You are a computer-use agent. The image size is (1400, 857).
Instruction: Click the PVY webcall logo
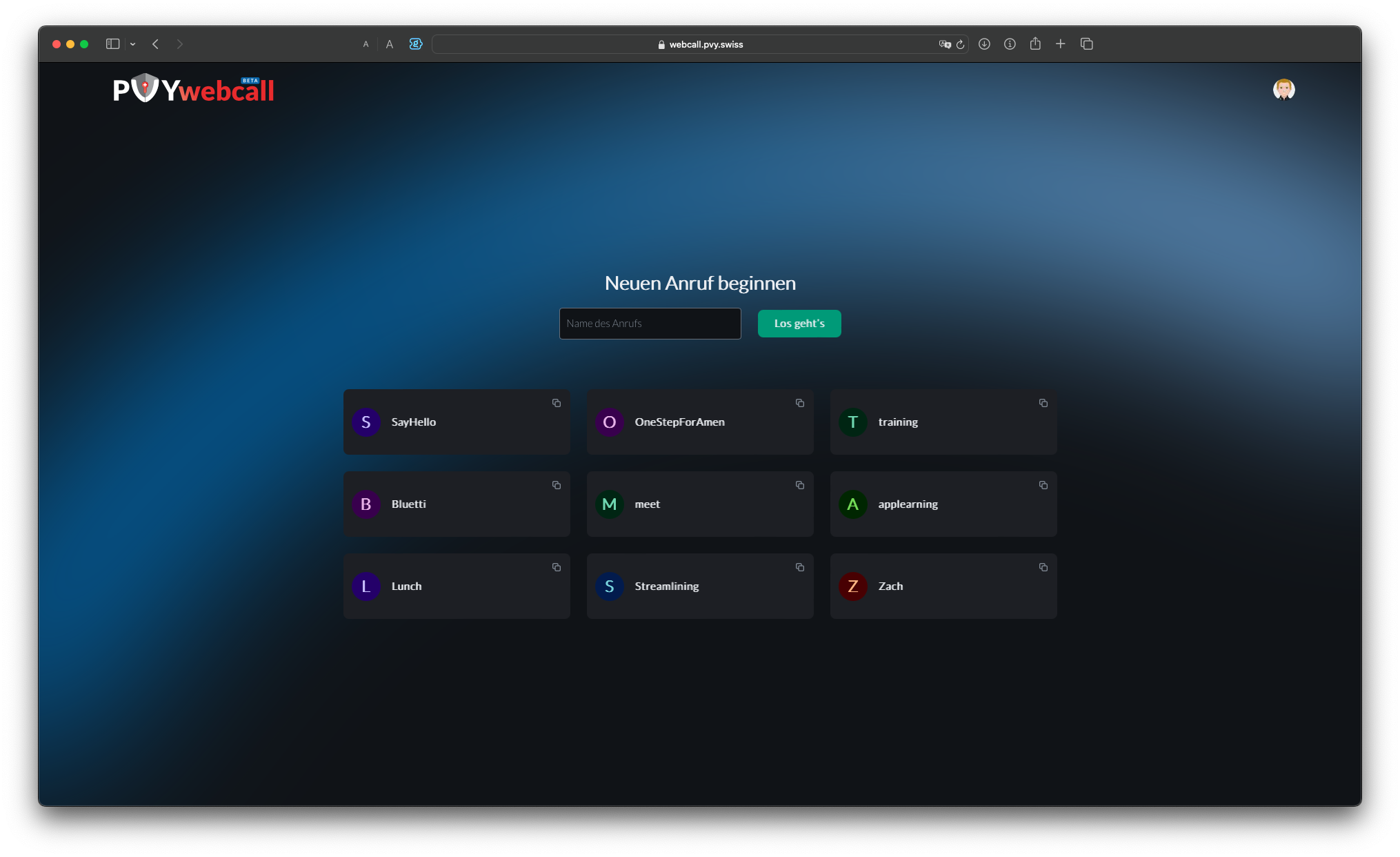(193, 89)
